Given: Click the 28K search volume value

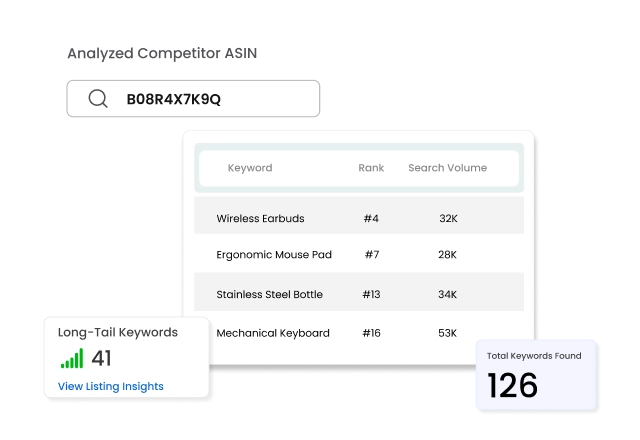Looking at the screenshot, I should tap(447, 255).
